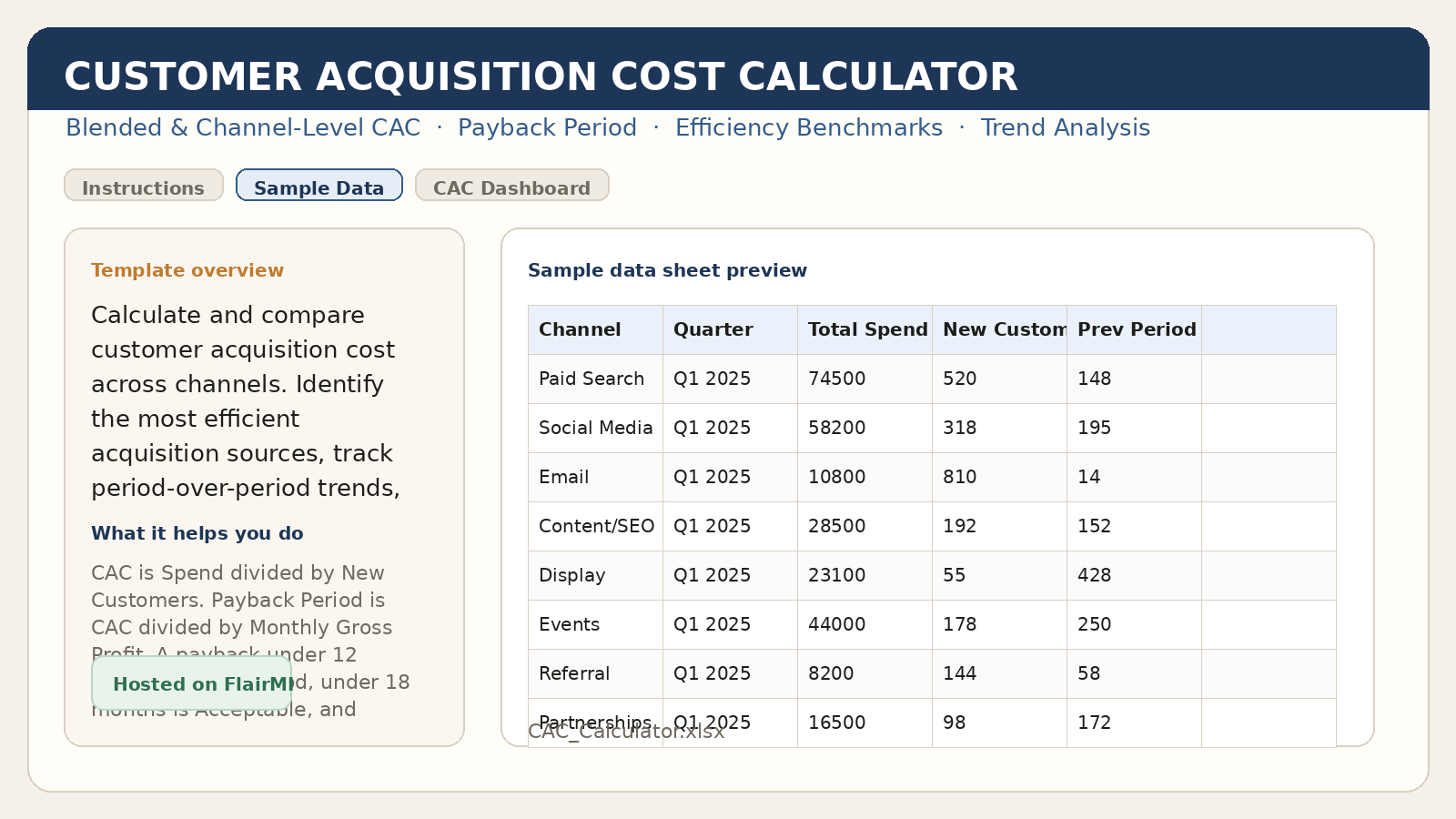Screen dimensions: 1456x819
Task: Select the Sample Data tab
Action: point(318,187)
